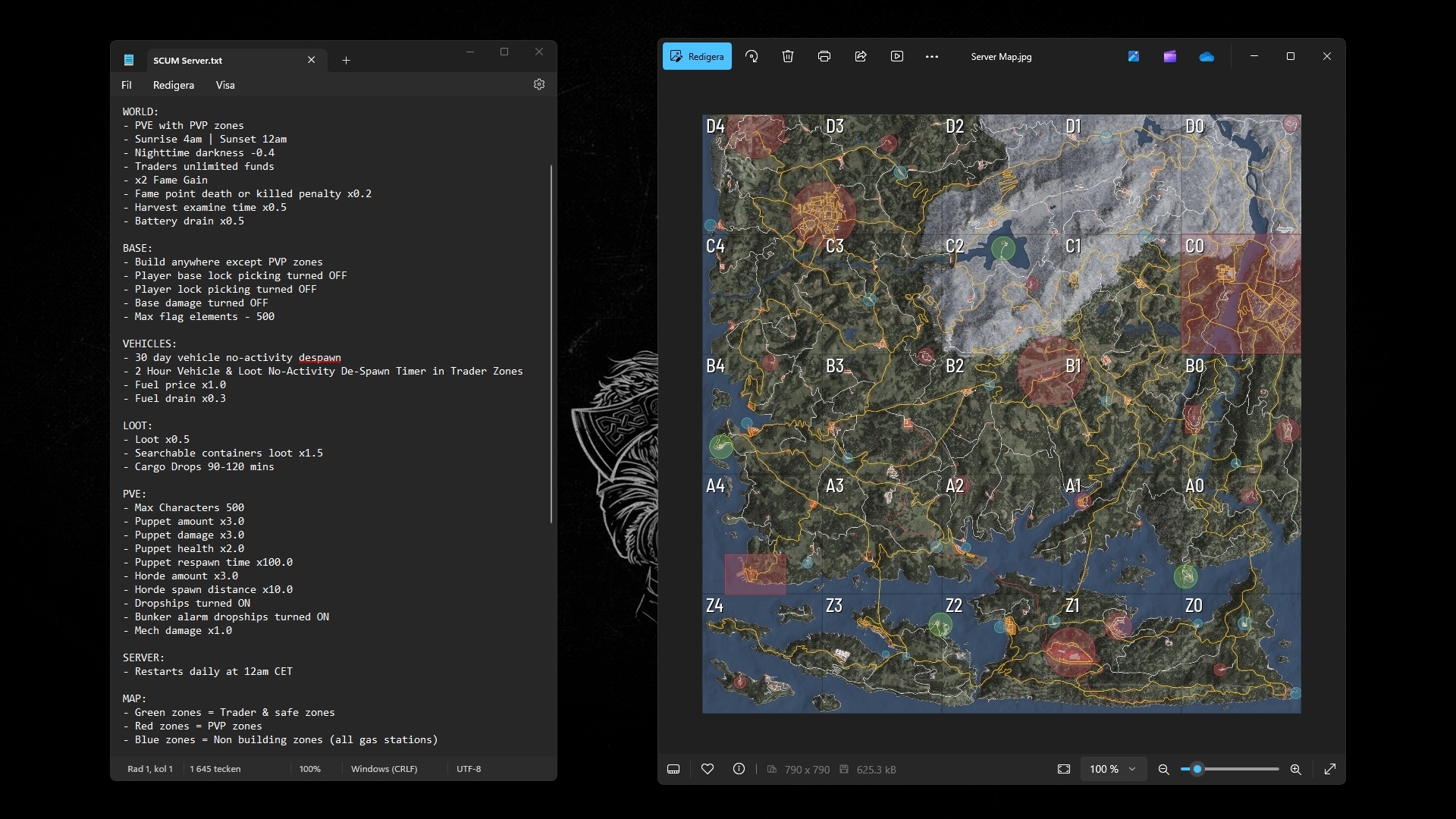Mark the image as favorite with the heart
Image resolution: width=1456 pixels, height=819 pixels.
point(708,769)
